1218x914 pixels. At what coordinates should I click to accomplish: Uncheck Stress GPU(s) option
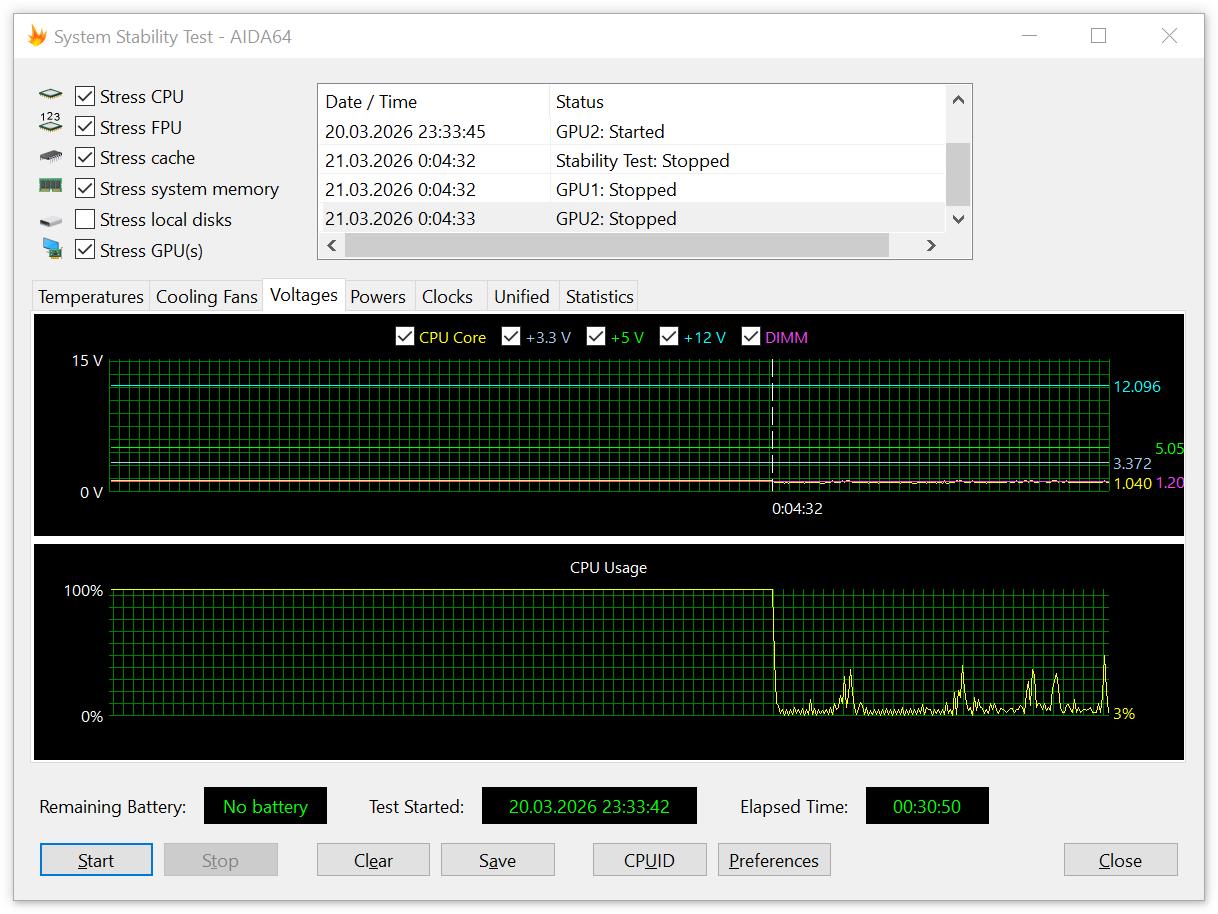(x=85, y=250)
